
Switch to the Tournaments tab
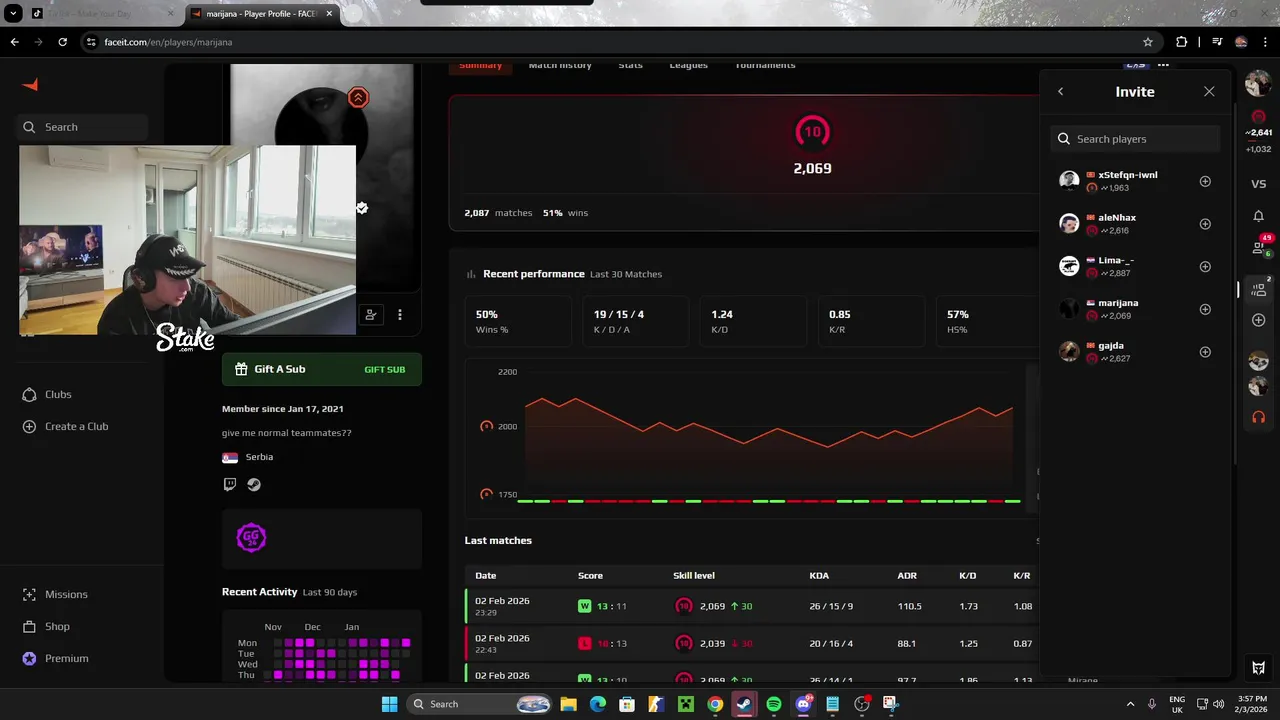coord(765,65)
